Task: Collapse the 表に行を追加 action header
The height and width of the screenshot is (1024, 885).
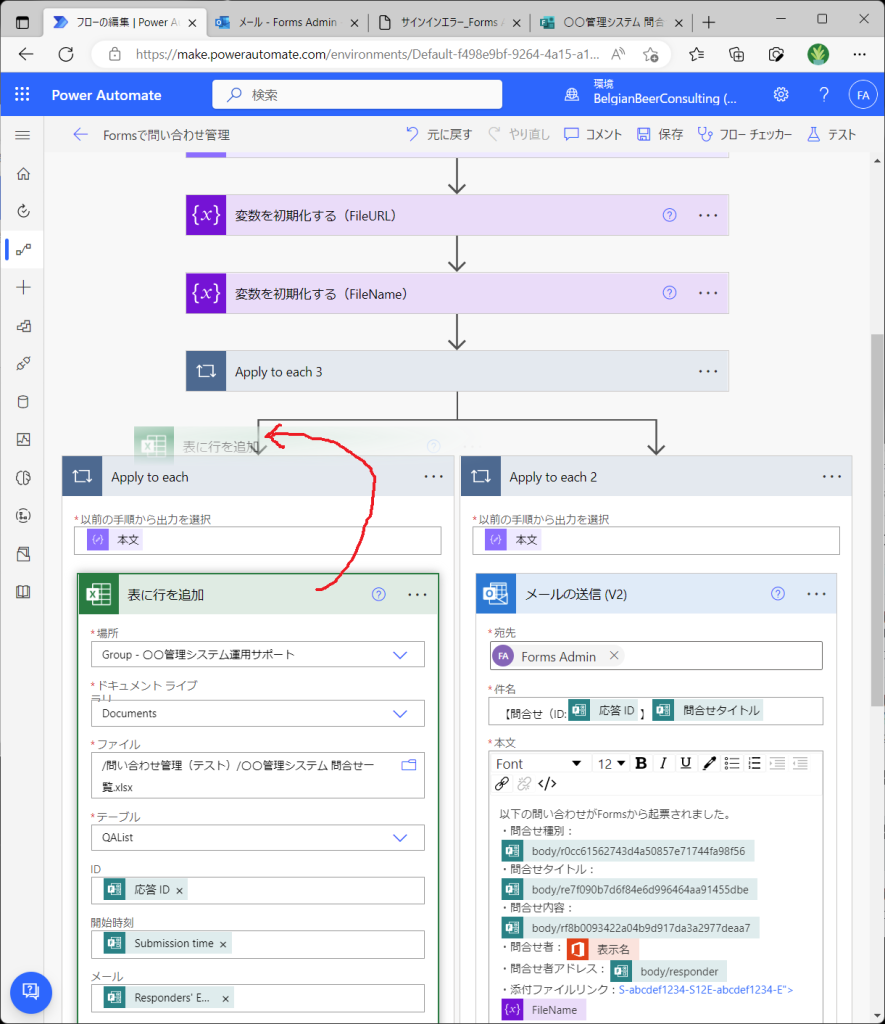Action: click(x=258, y=594)
